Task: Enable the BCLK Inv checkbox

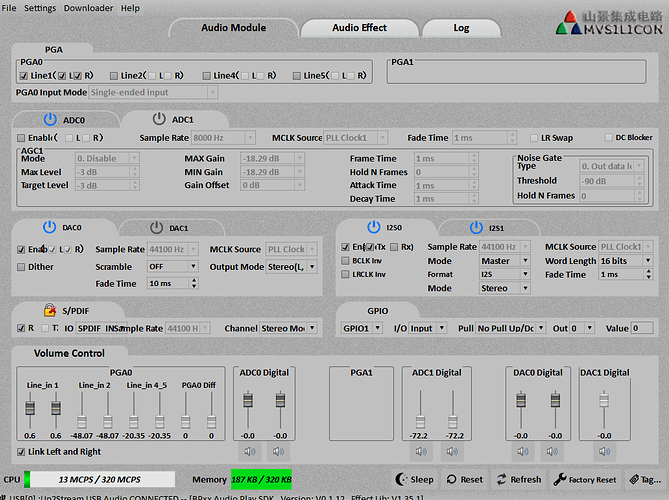Action: pos(345,261)
